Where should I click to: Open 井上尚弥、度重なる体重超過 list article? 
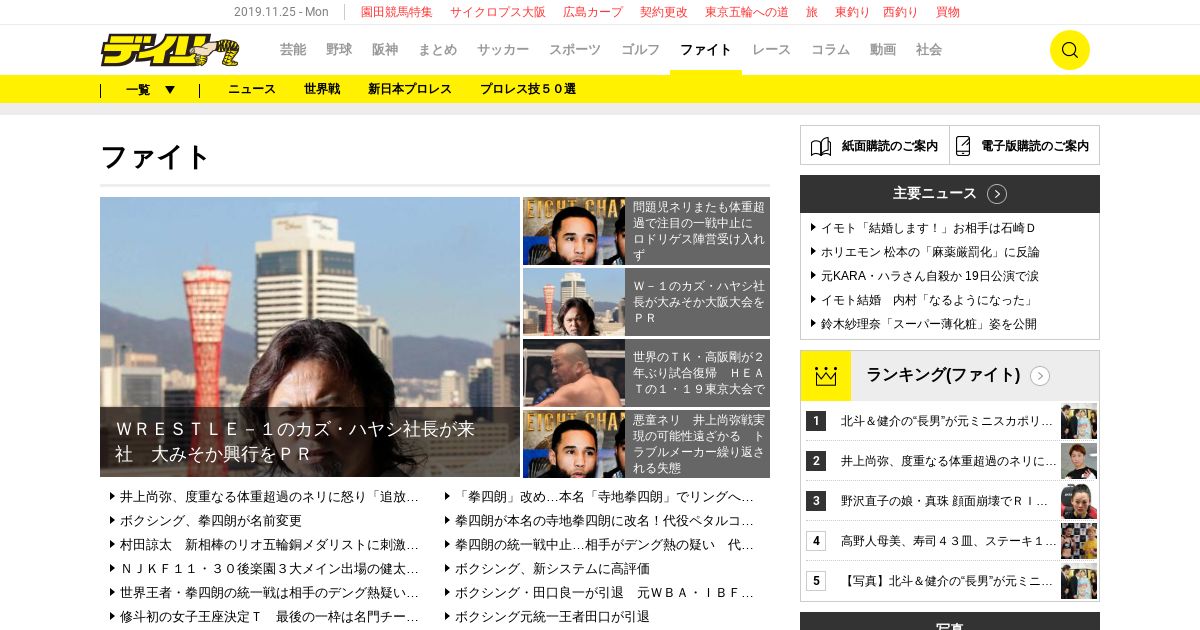(x=269, y=496)
